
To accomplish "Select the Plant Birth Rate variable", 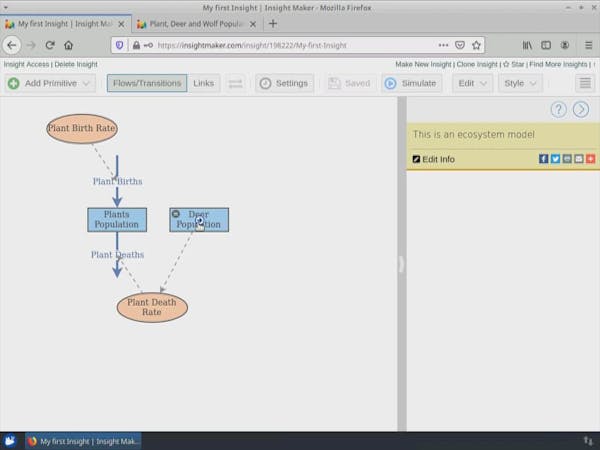I will 82,129.
